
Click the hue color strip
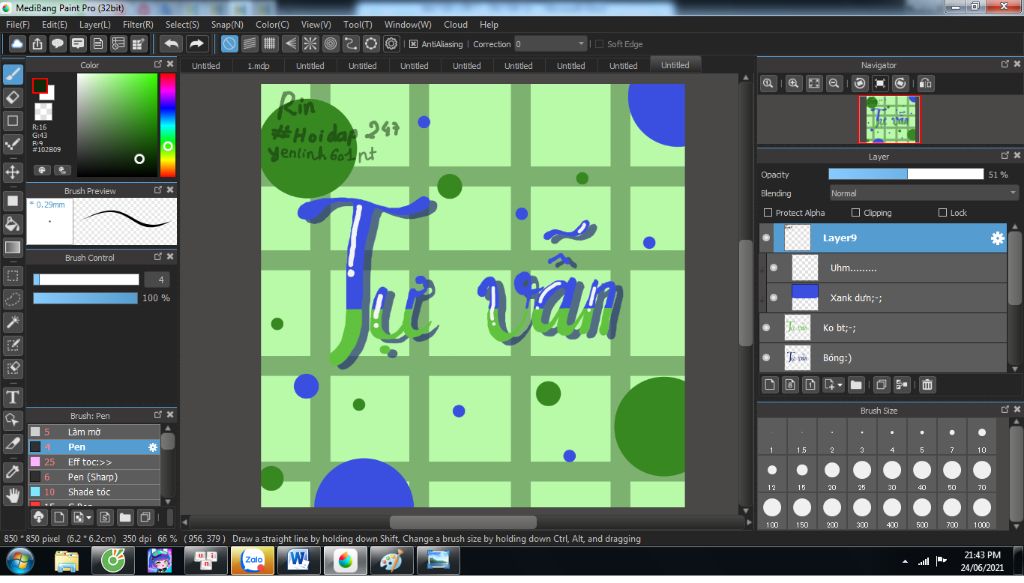tap(168, 125)
